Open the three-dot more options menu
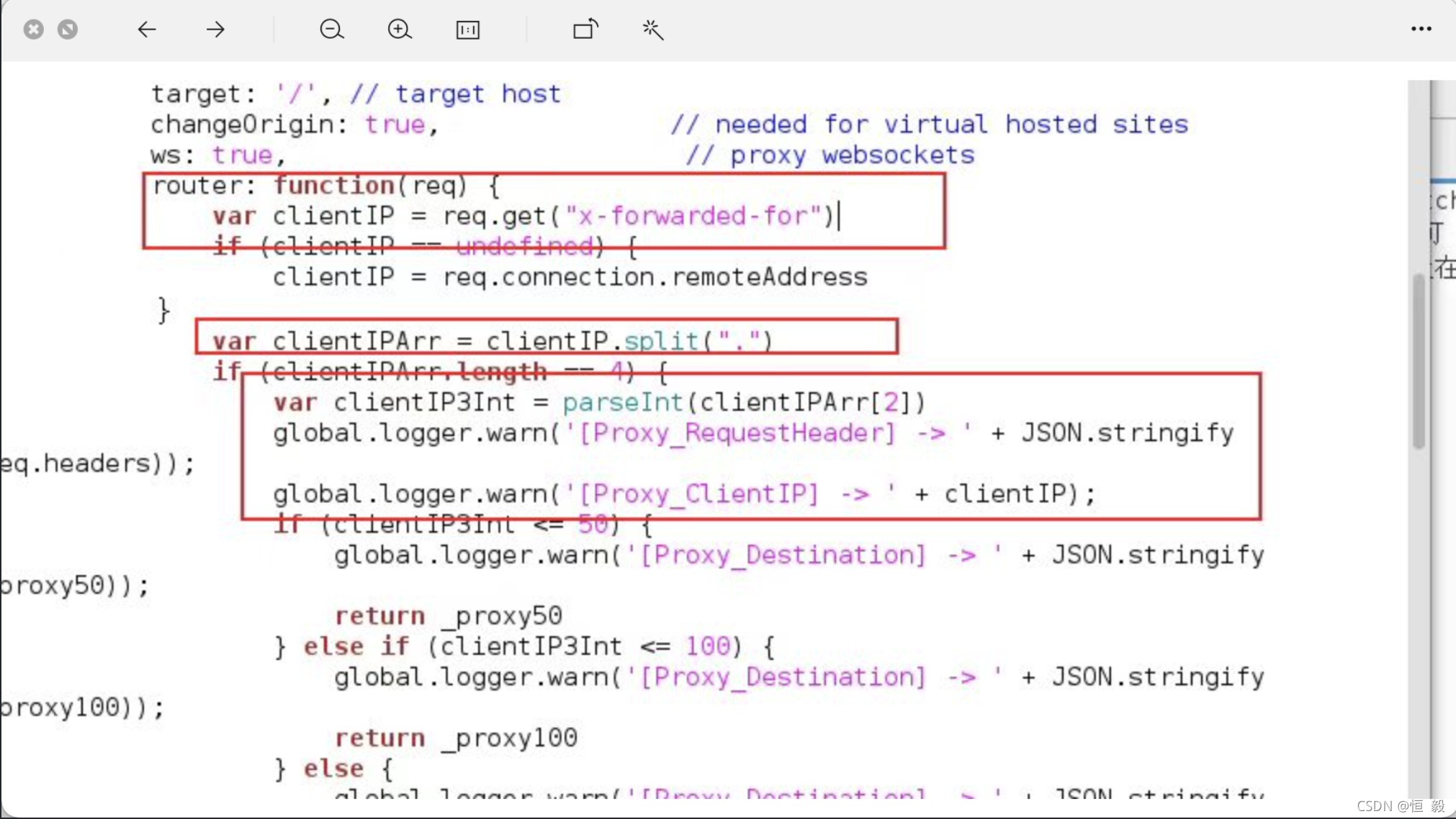 (x=1421, y=29)
